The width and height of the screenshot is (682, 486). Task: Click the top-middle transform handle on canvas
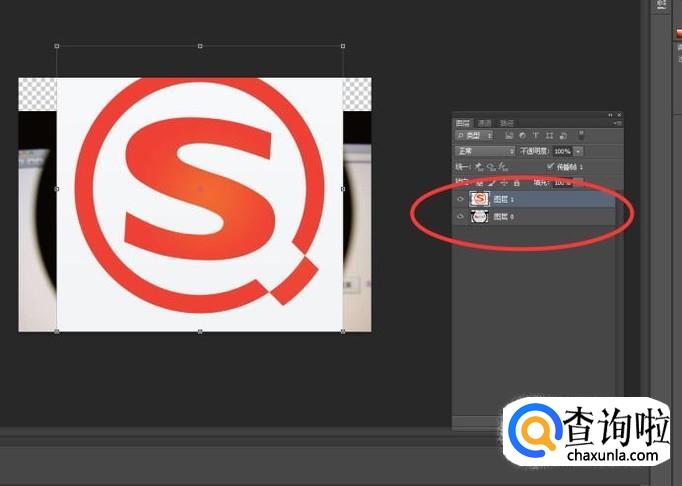[x=200, y=46]
